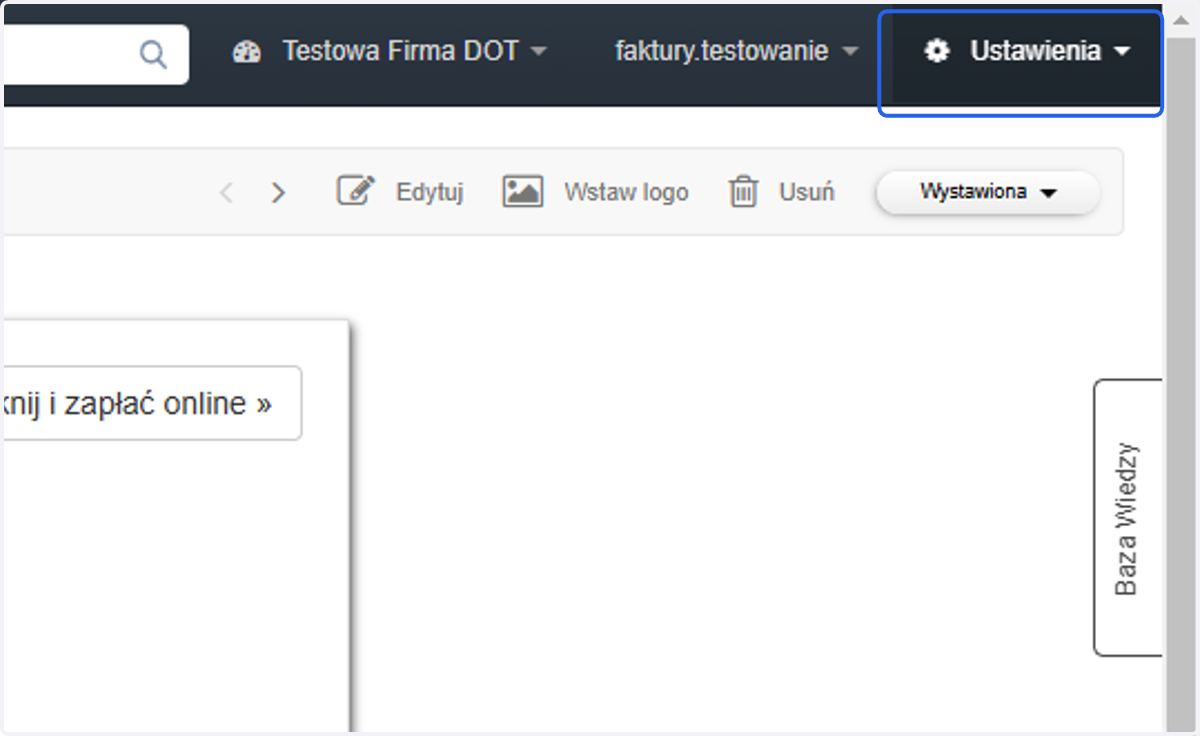The image size is (1200, 736).
Task: Click the Usuń label
Action: [807, 192]
